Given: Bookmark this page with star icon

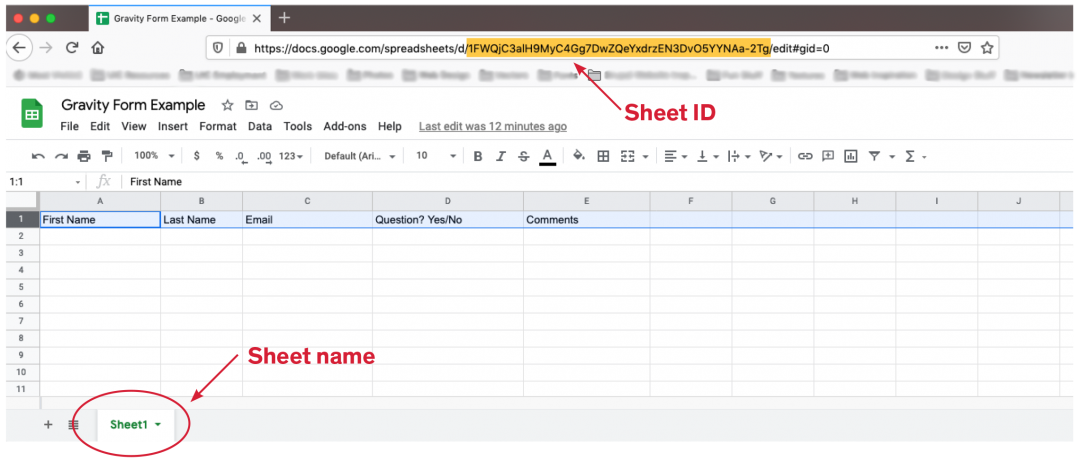Looking at the screenshot, I should (986, 48).
